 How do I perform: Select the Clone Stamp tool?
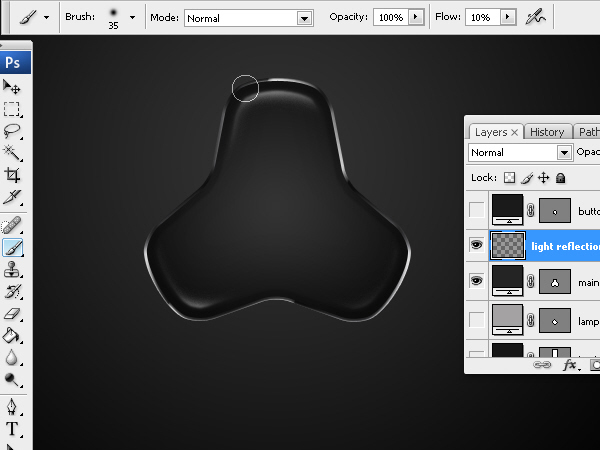[x=13, y=269]
